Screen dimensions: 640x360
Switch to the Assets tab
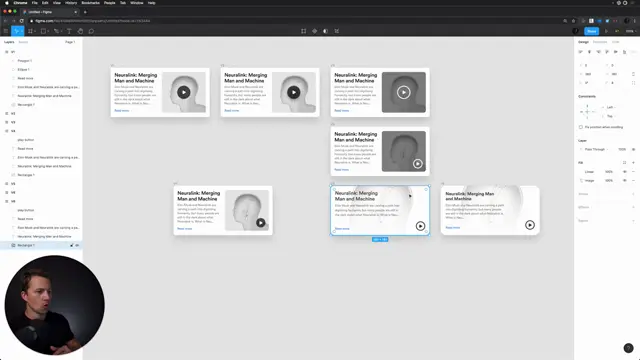pos(23,42)
